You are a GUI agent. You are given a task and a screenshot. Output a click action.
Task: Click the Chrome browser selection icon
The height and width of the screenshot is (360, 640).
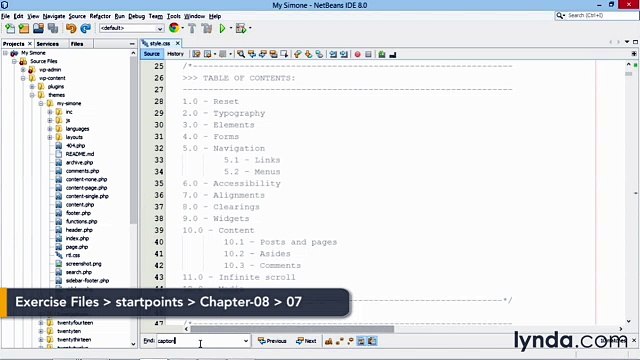coord(174,28)
